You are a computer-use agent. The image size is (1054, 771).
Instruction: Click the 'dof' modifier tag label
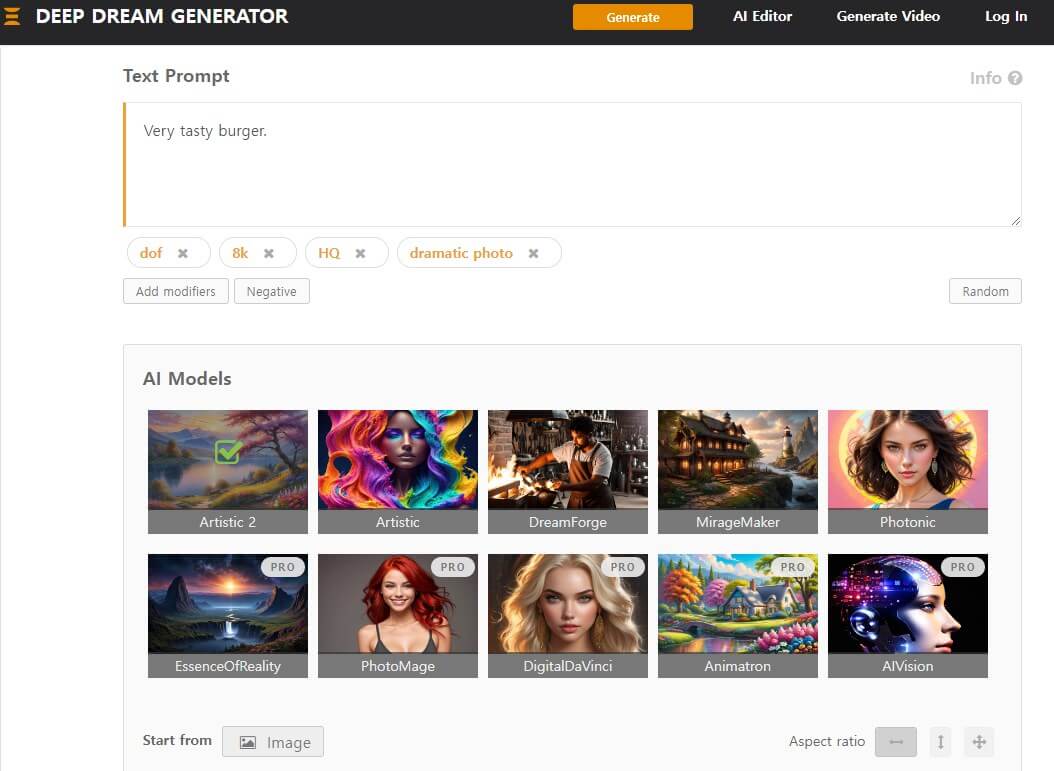[x=151, y=253]
